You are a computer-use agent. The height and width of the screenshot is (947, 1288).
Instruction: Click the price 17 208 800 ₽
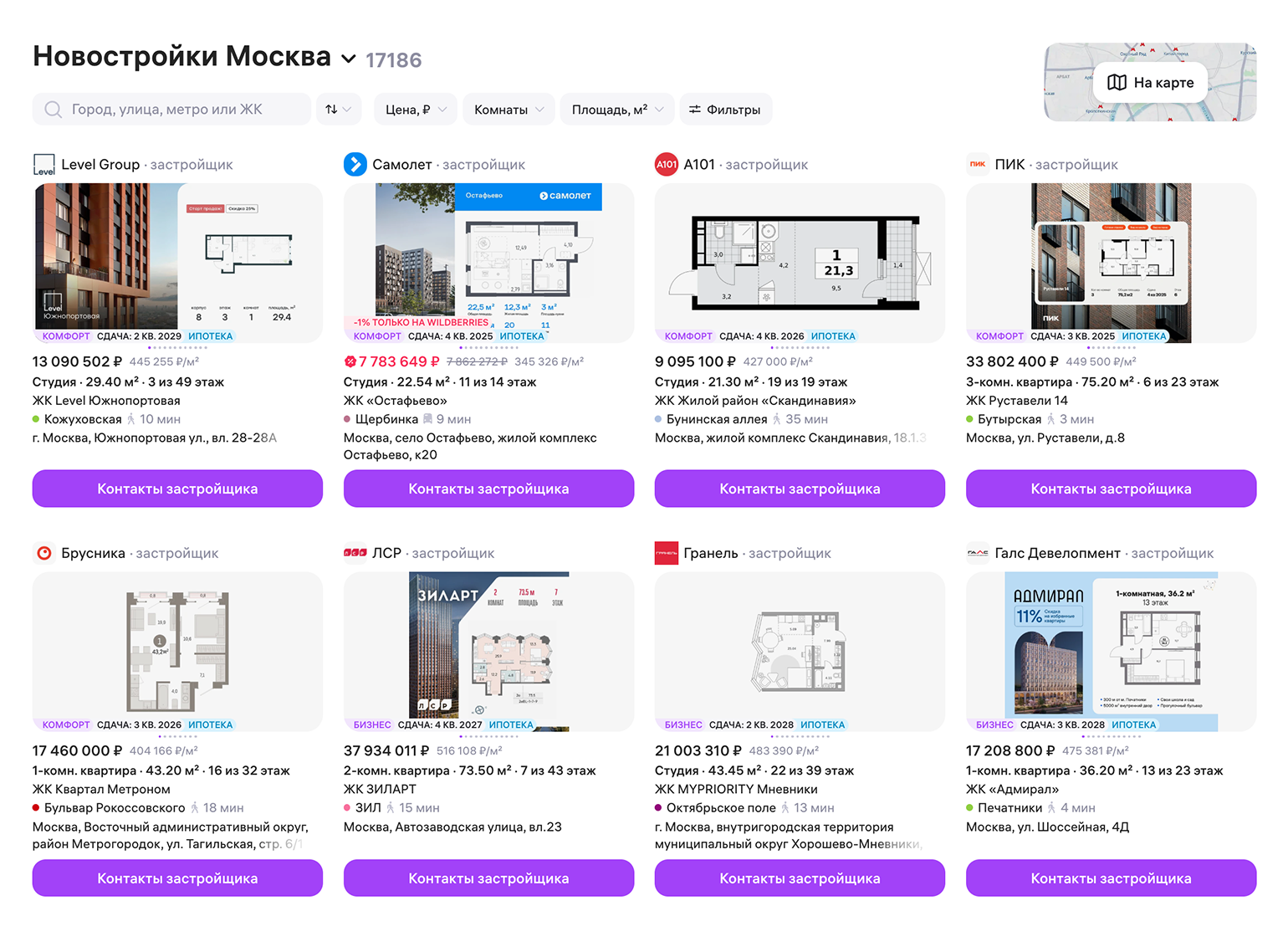point(1010,750)
